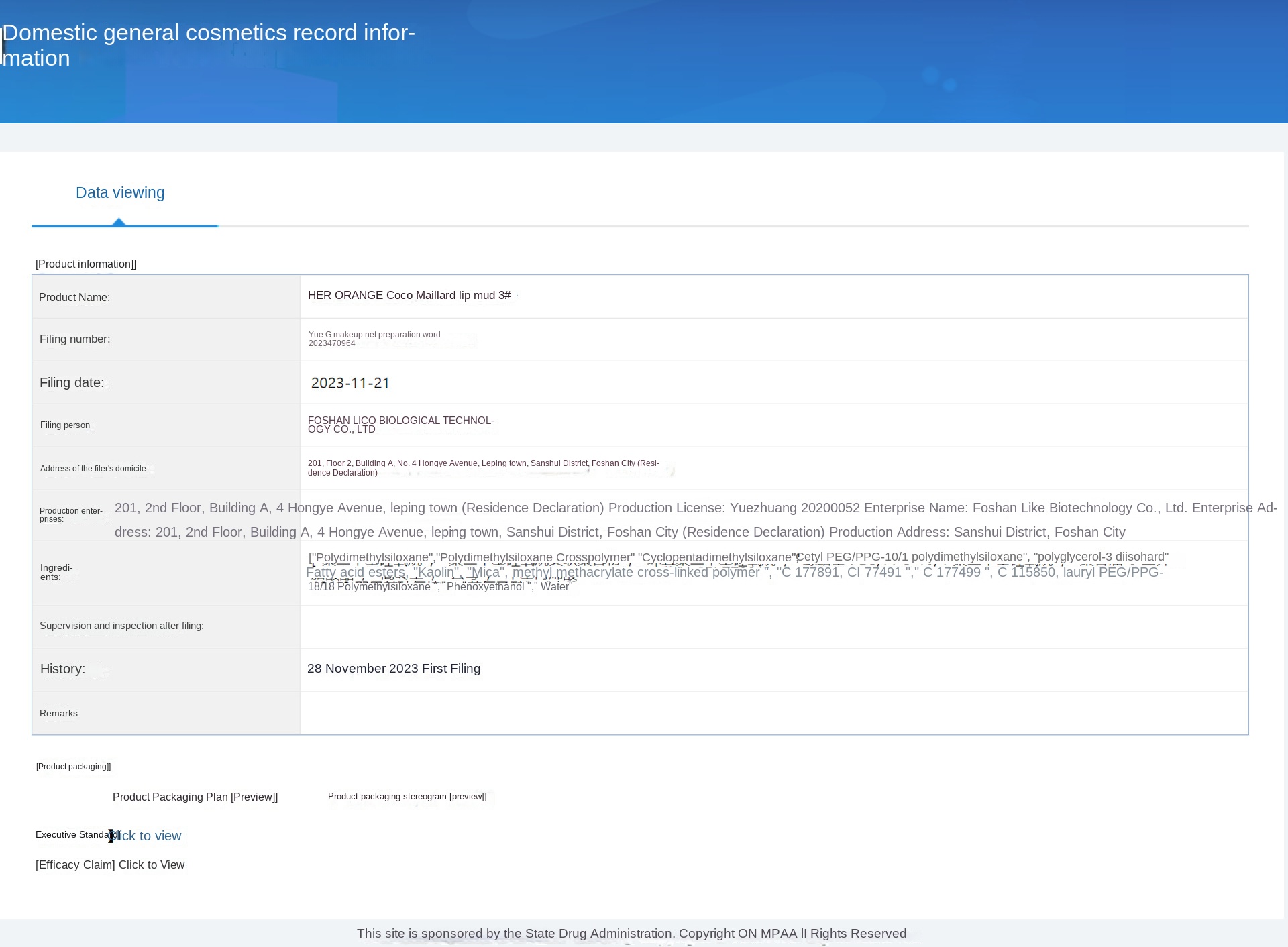Image resolution: width=1288 pixels, height=947 pixels.
Task: Preview the Product packaging stereogram
Action: [407, 797]
